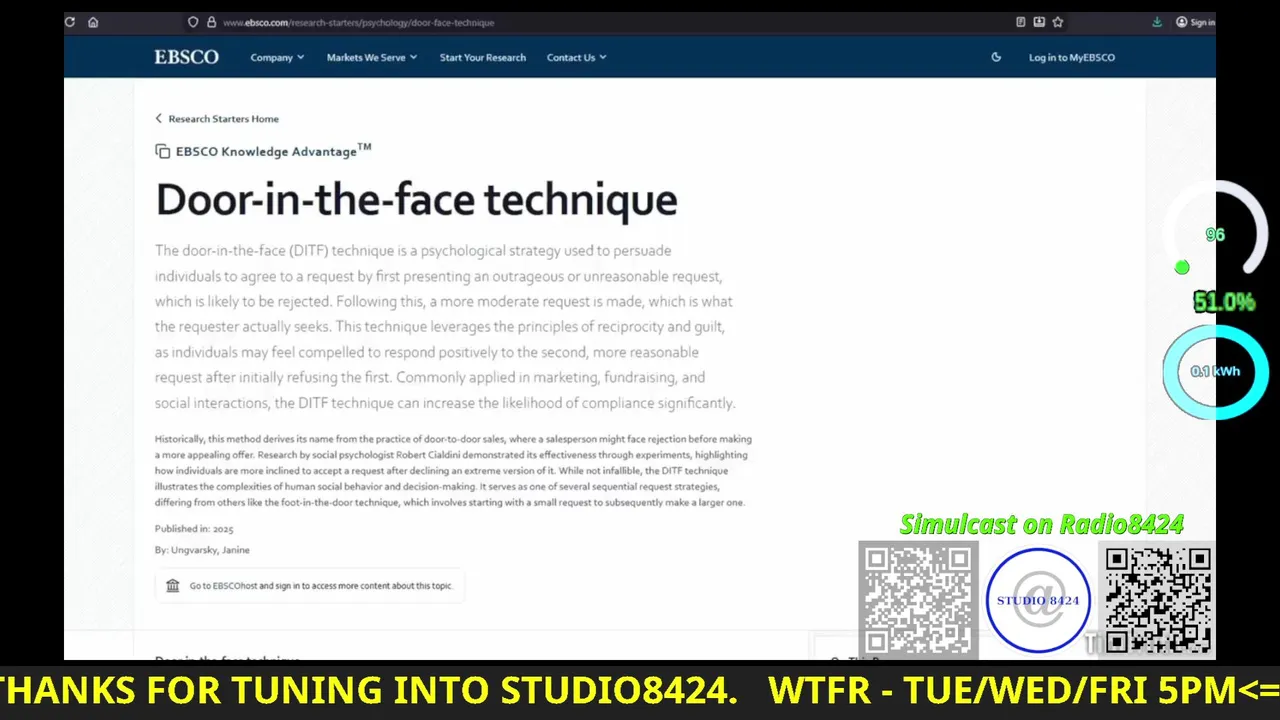Expand the Markets We Serve menu

(372, 57)
